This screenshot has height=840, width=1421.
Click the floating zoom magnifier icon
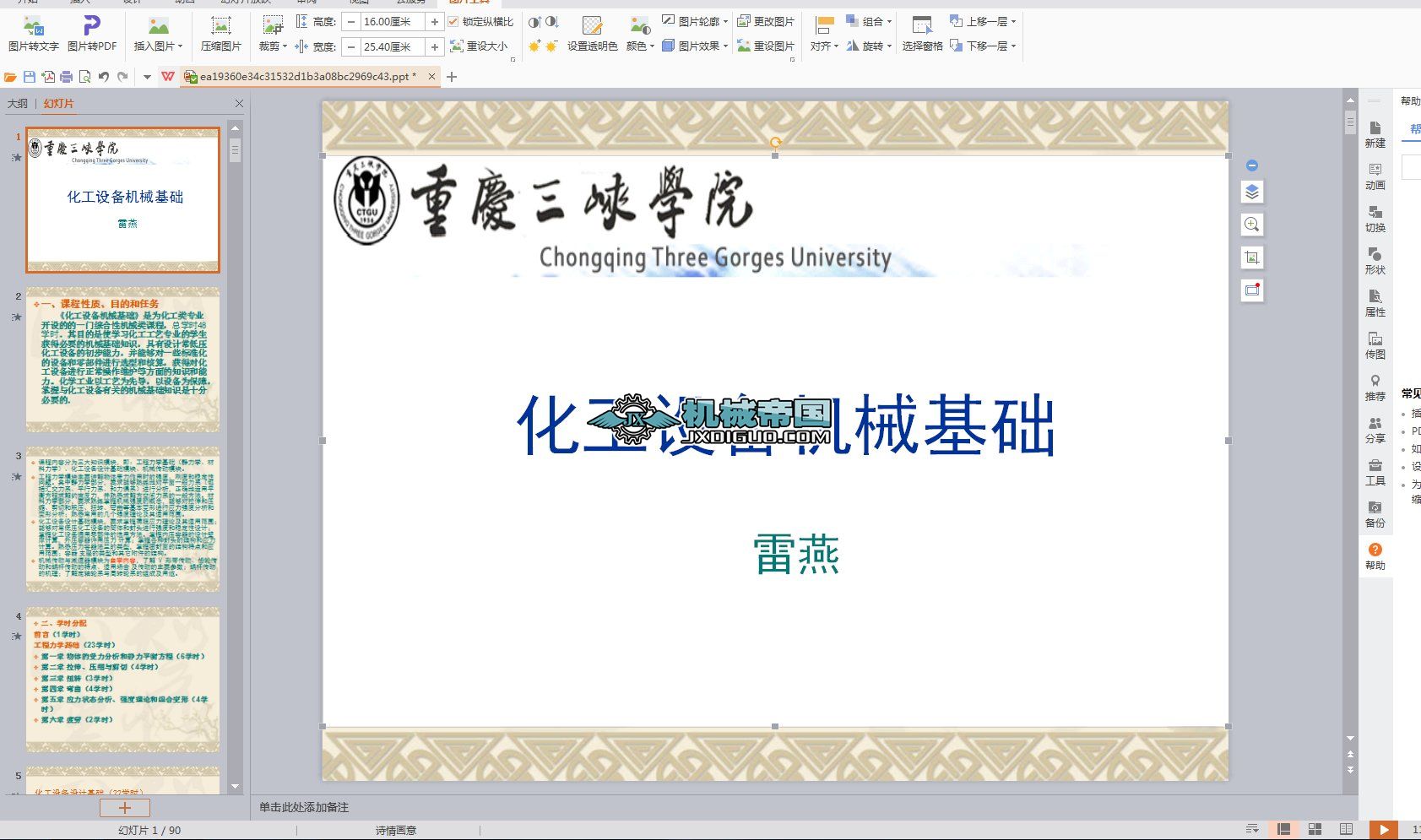(1252, 225)
